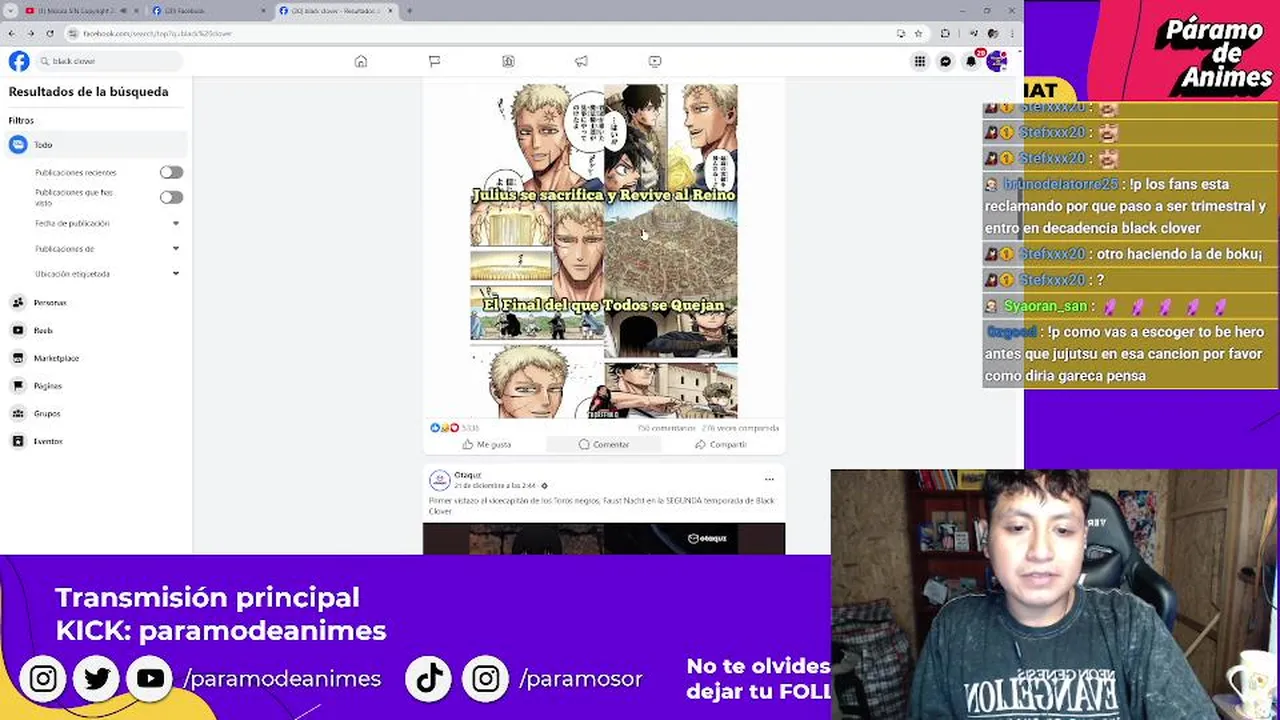Open the Facebook menu grid icon
1280x720 pixels.
coord(919,61)
